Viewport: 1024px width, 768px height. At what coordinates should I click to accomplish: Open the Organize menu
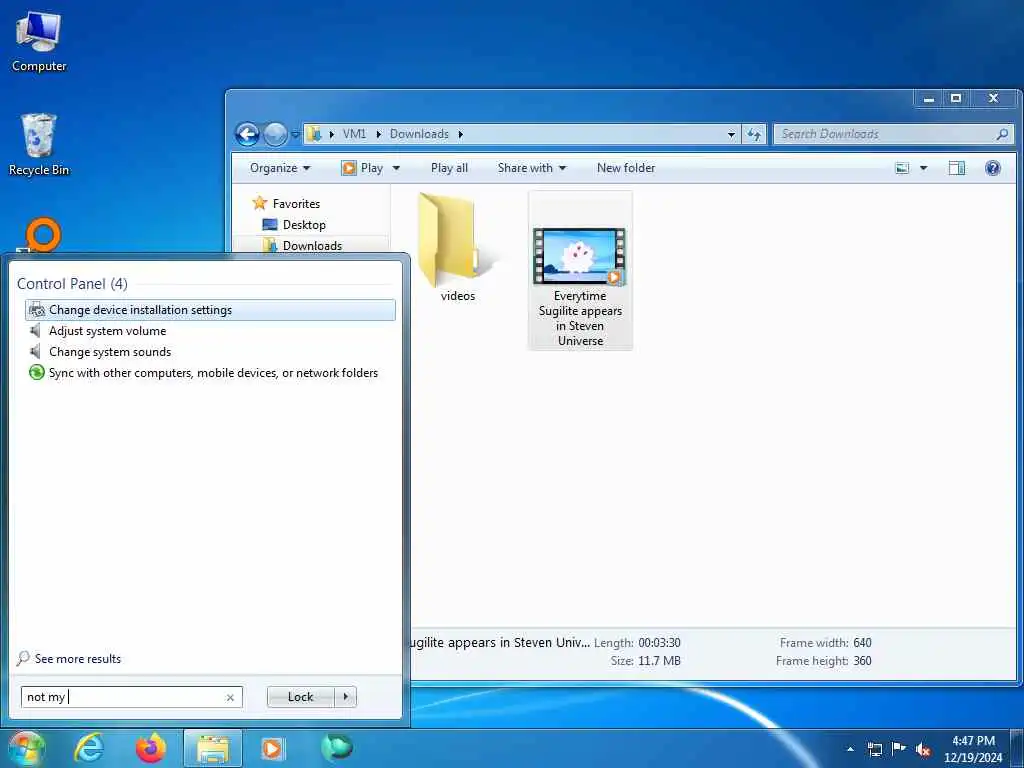(280, 168)
